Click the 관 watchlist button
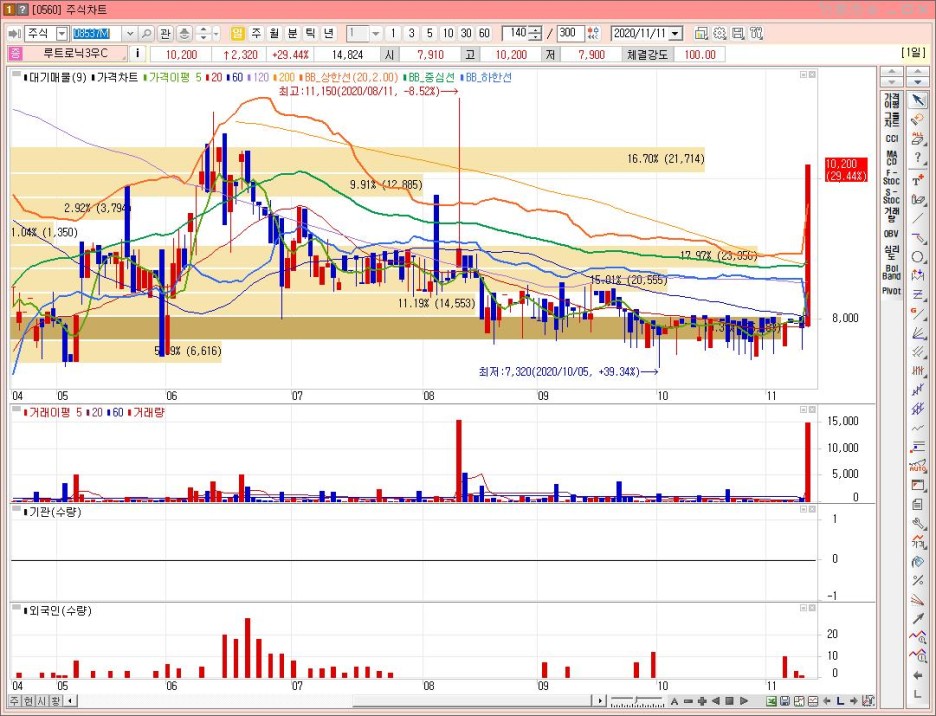936x716 pixels. click(x=165, y=33)
